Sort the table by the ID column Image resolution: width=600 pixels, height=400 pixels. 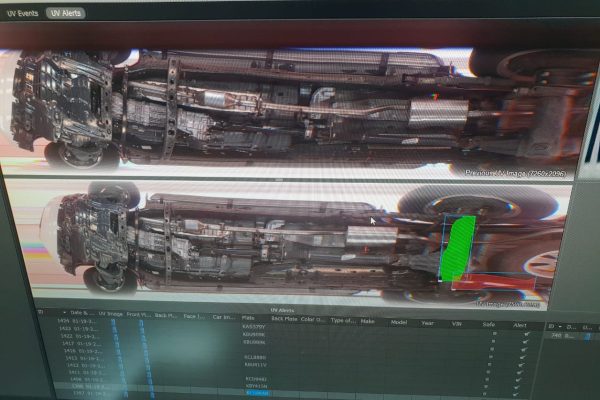coord(41,312)
